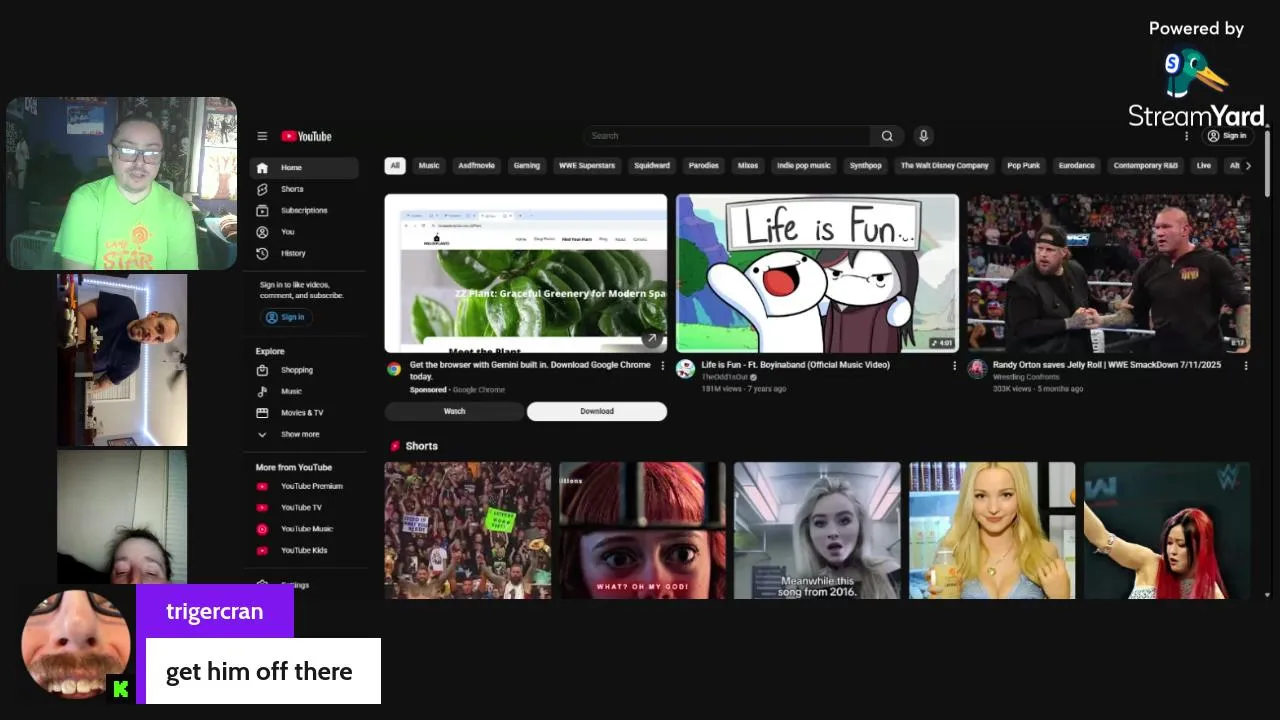Open more options for Chrome sponsored ad
The width and height of the screenshot is (1280, 720).
click(x=662, y=366)
